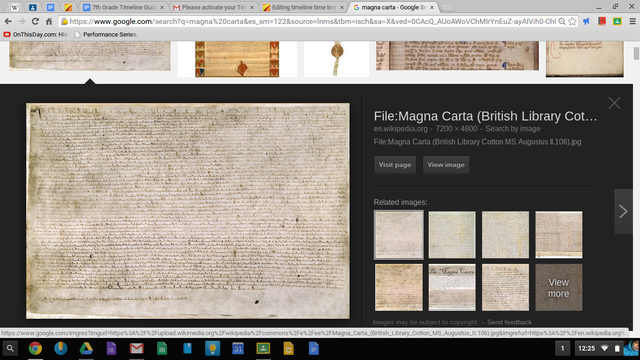Screen dimensions: 640x360
Task: Click the Send feedback link
Action: pyautogui.click(x=509, y=322)
